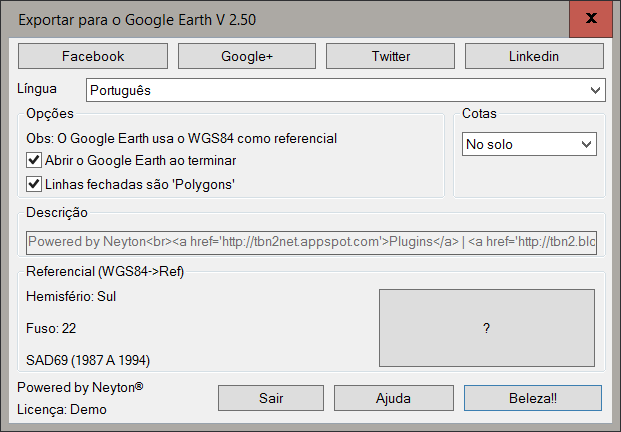The width and height of the screenshot is (621, 432).
Task: Click the Sair button
Action: pyautogui.click(x=271, y=398)
